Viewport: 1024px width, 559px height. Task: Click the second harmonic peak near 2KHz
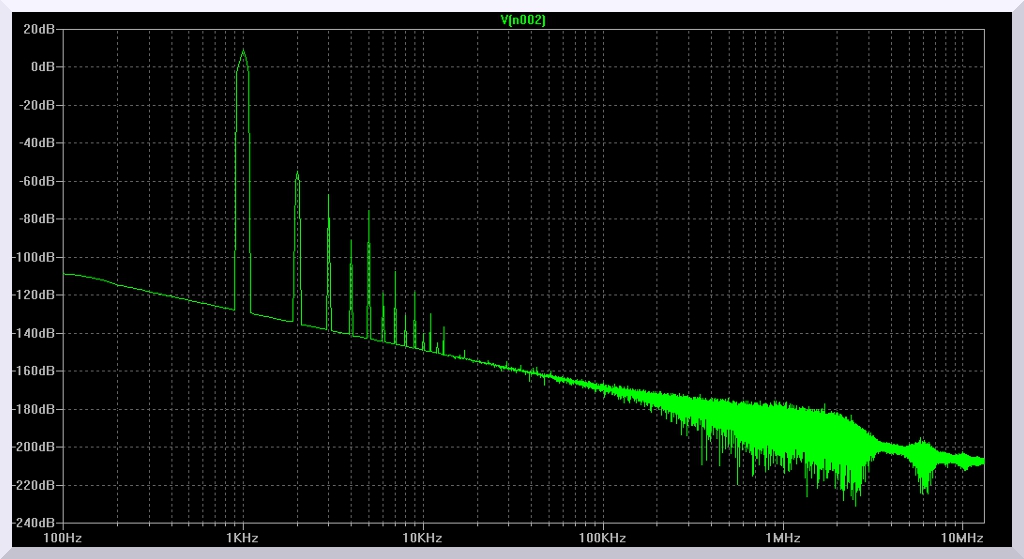click(x=297, y=174)
